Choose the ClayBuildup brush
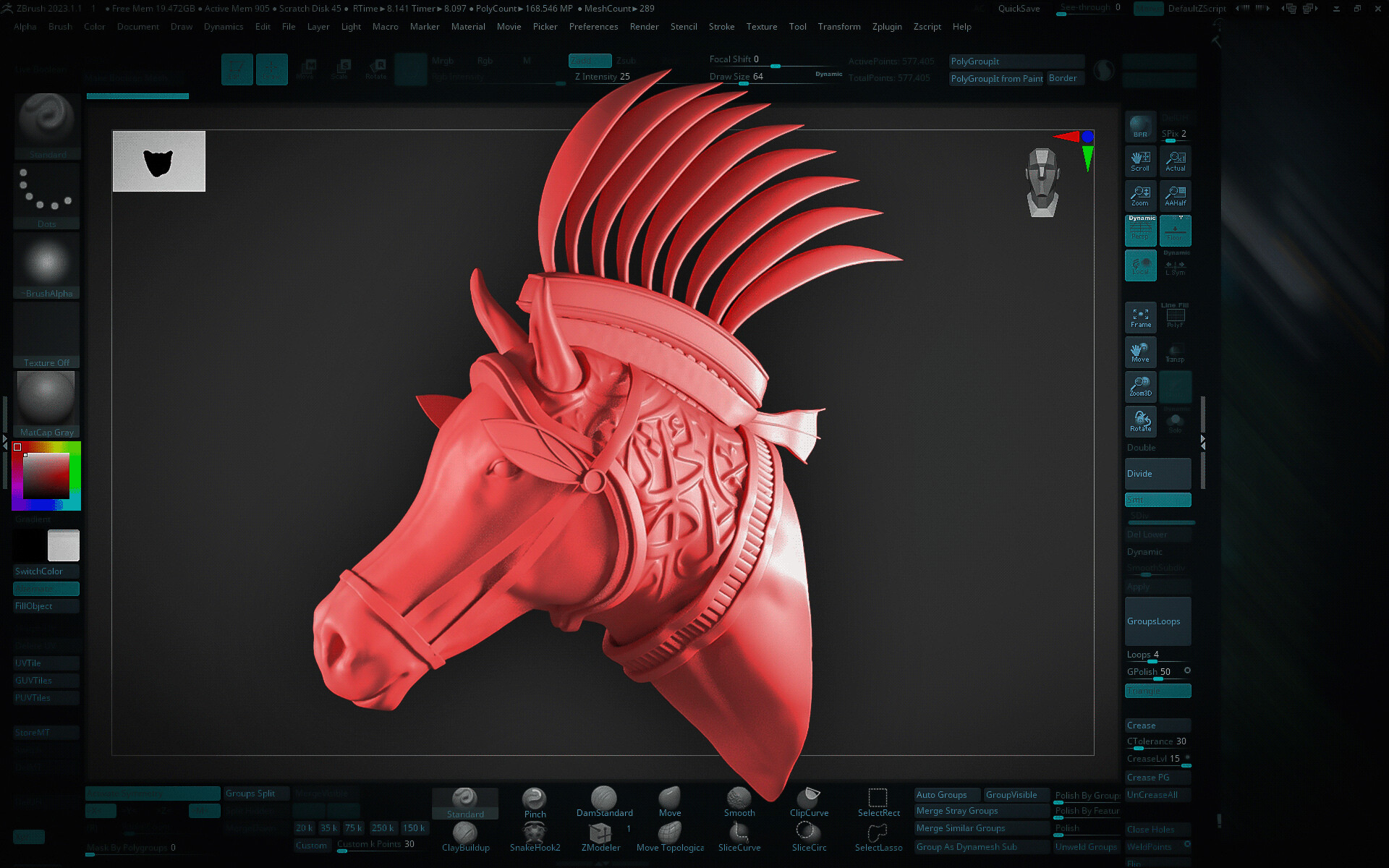Viewport: 1389px width, 868px height. click(465, 836)
